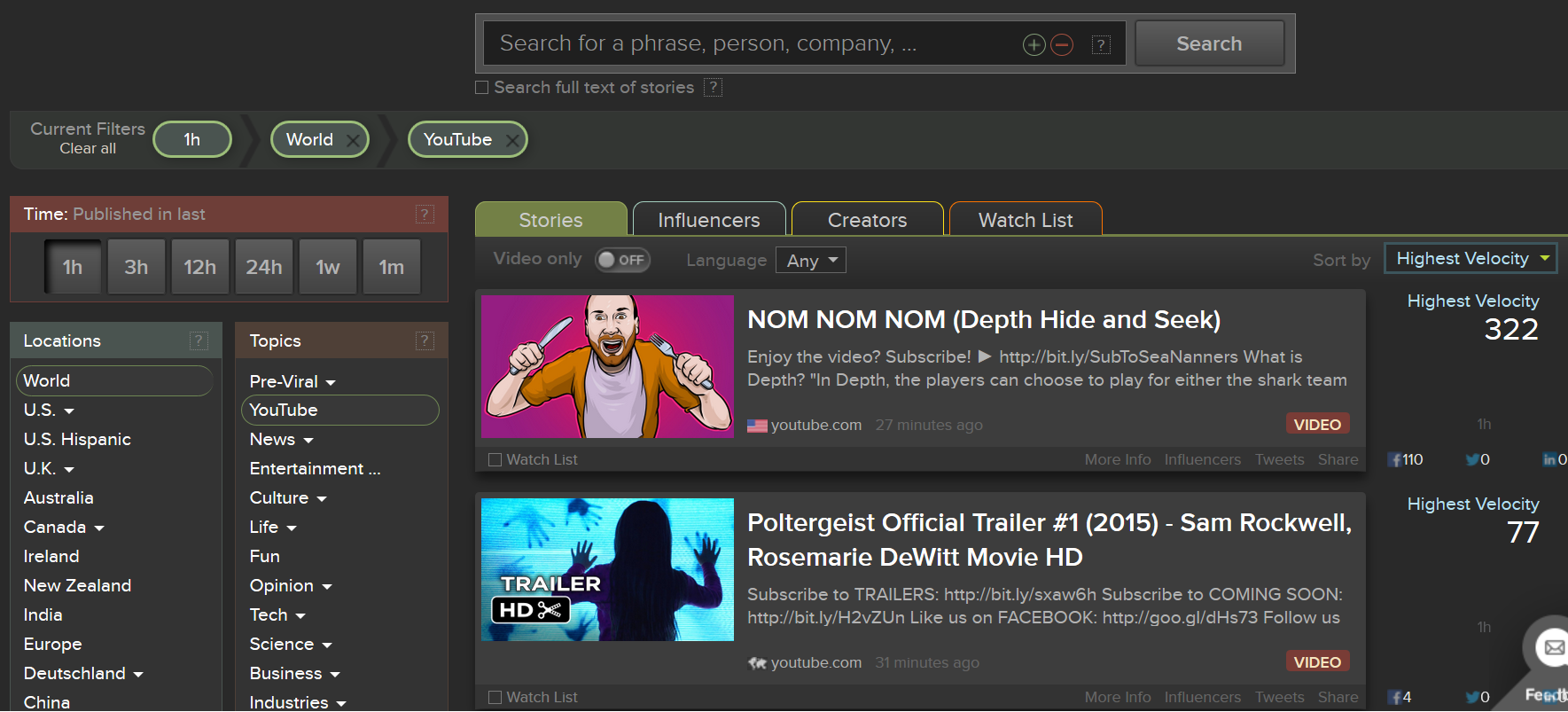This screenshot has width=1568, height=712.
Task: Click VIDEO badge on NOM NOM story
Action: 1318,424
